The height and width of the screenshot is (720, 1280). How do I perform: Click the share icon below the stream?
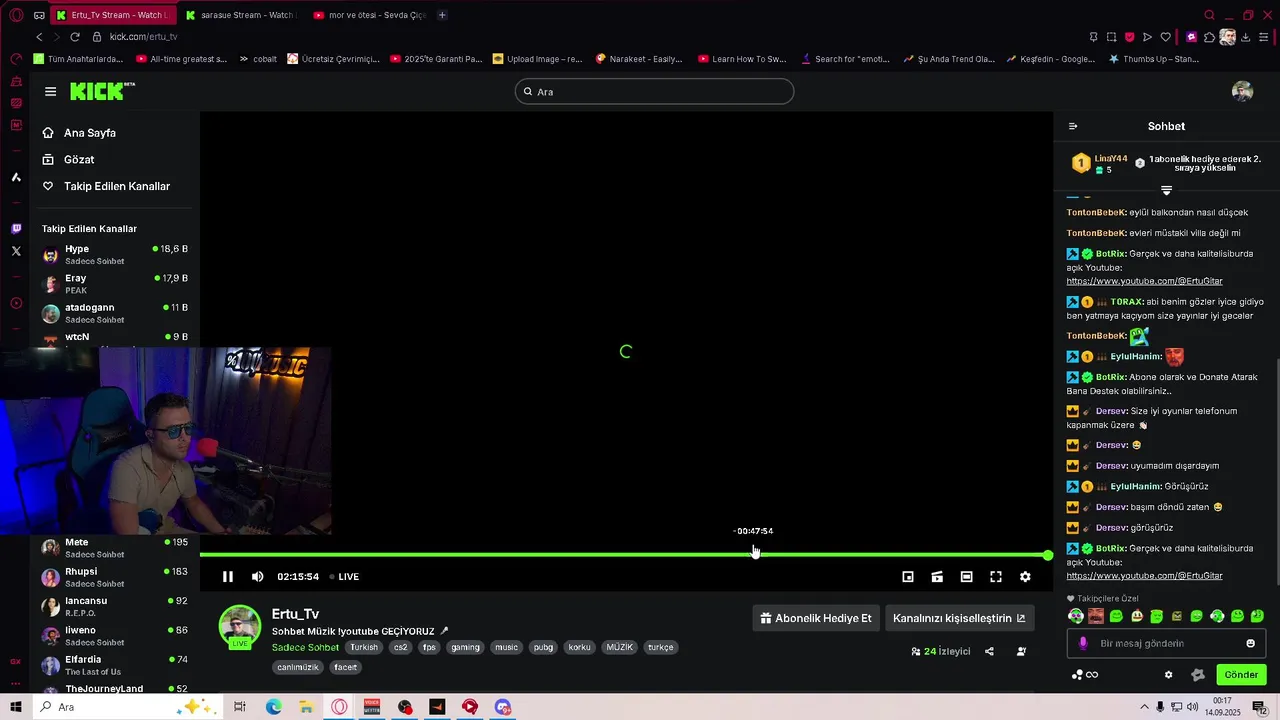pyautogui.click(x=989, y=651)
